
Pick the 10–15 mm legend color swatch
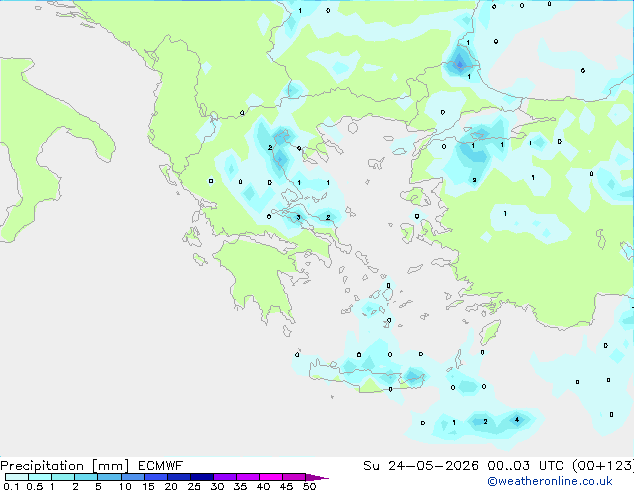coord(132,477)
